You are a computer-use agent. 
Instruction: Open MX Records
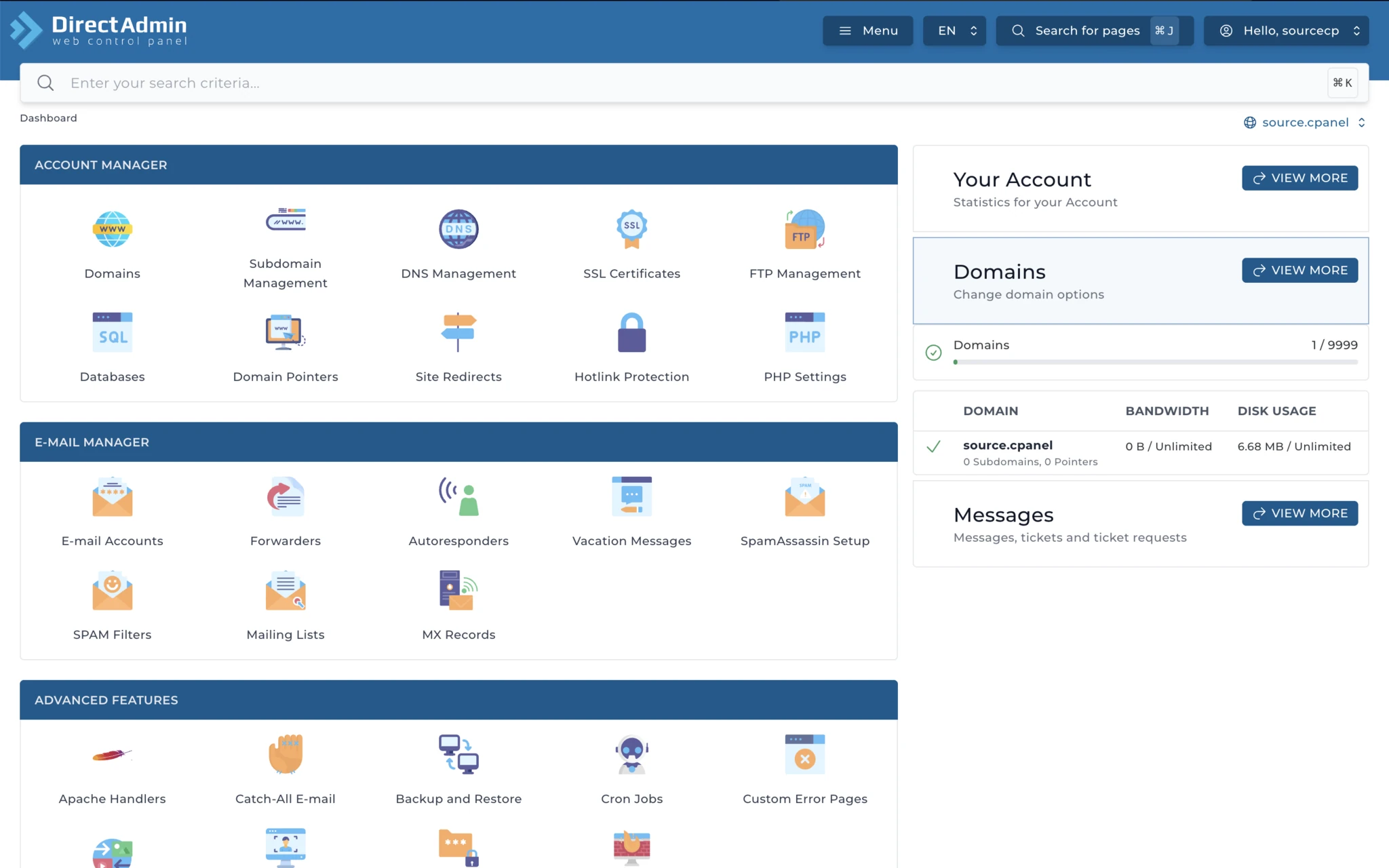[458, 590]
